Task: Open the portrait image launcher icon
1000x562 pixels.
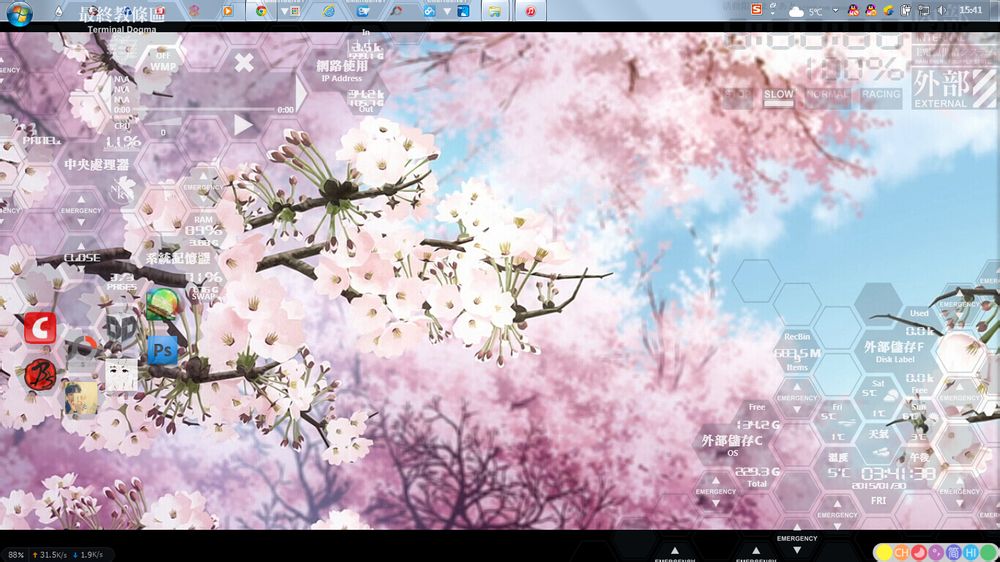Action: pos(81,398)
